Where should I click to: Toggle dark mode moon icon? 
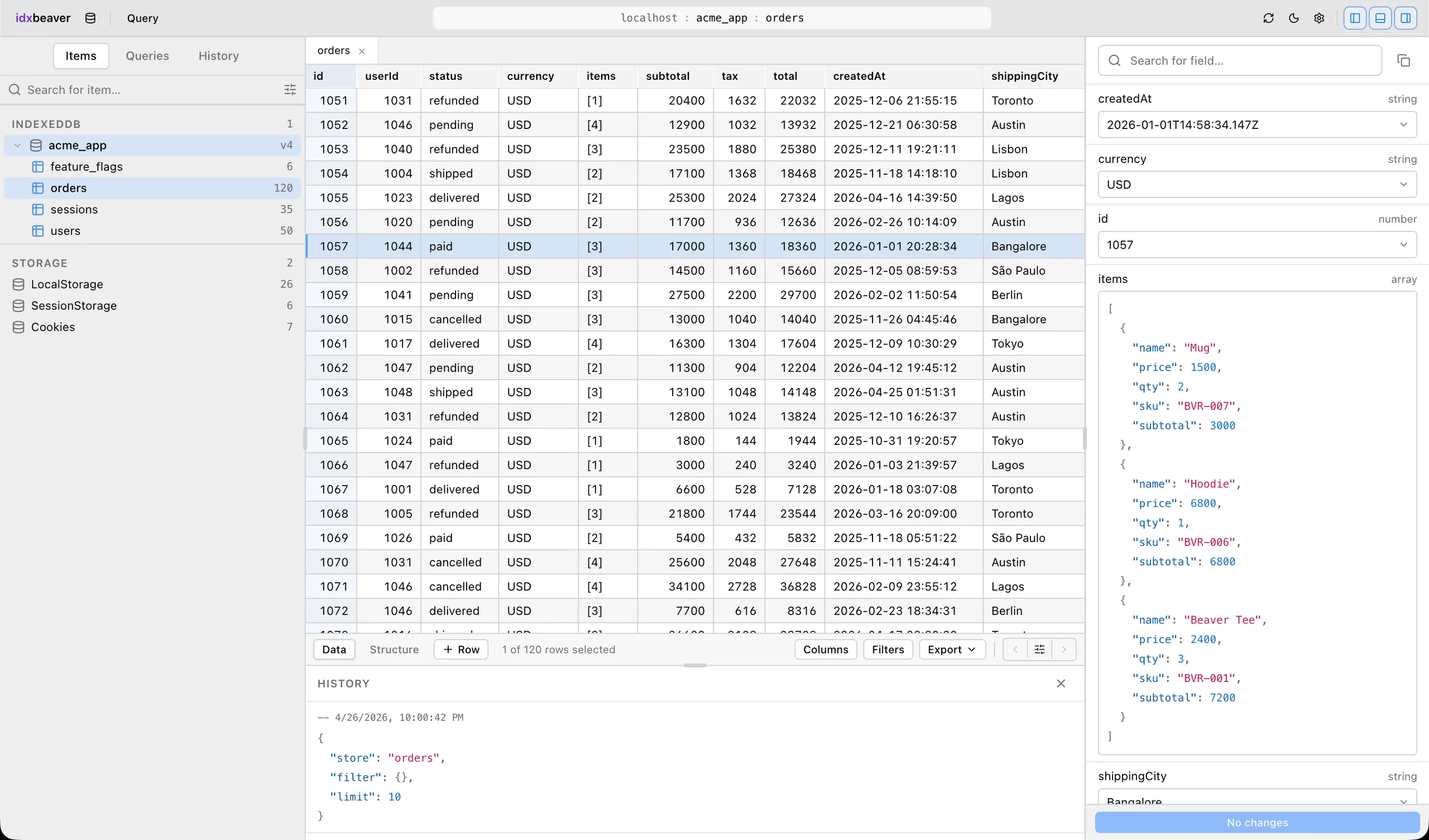(1294, 18)
